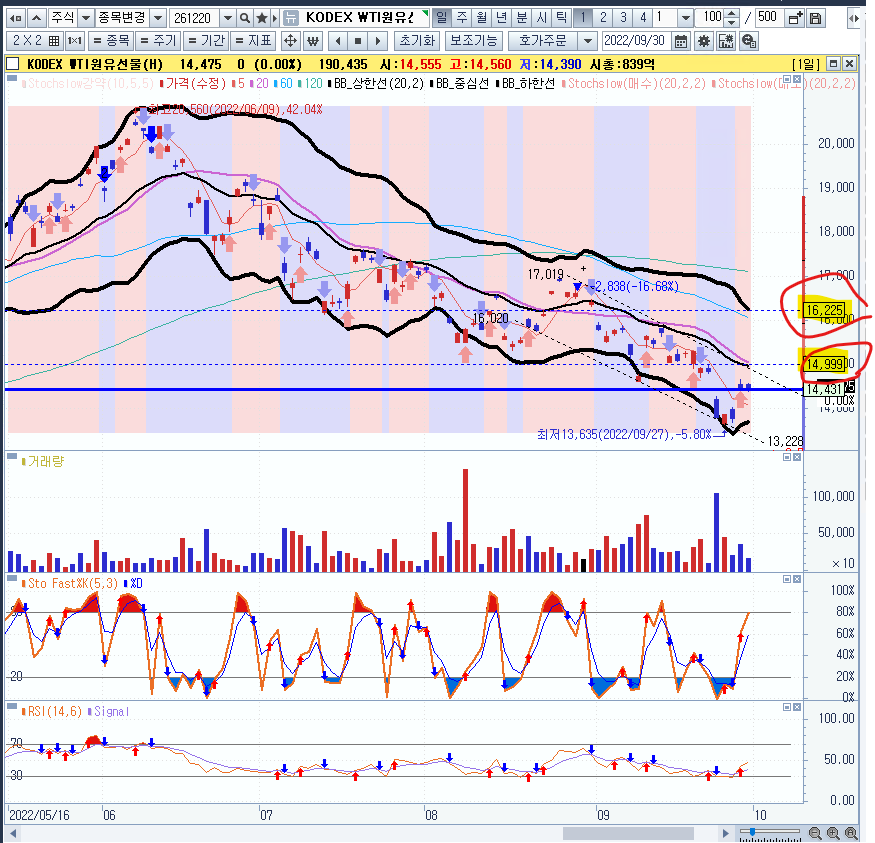Click the date field 2022/09/30

[636, 41]
